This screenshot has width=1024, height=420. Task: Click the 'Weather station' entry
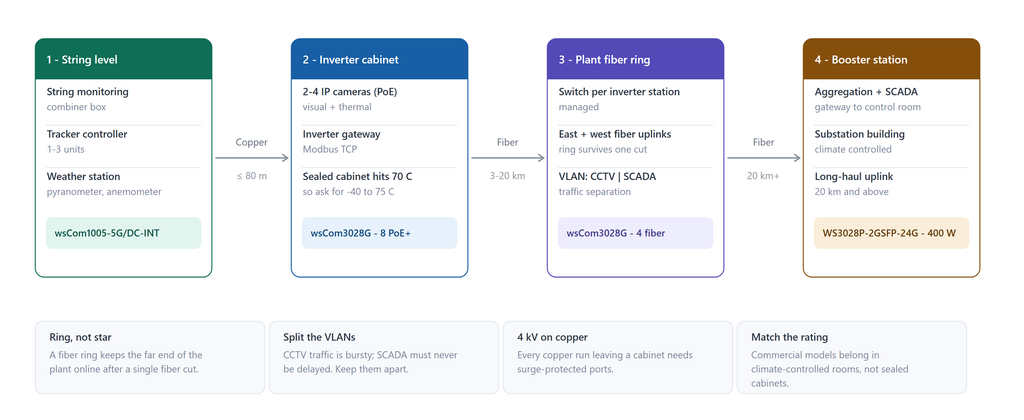(123, 184)
